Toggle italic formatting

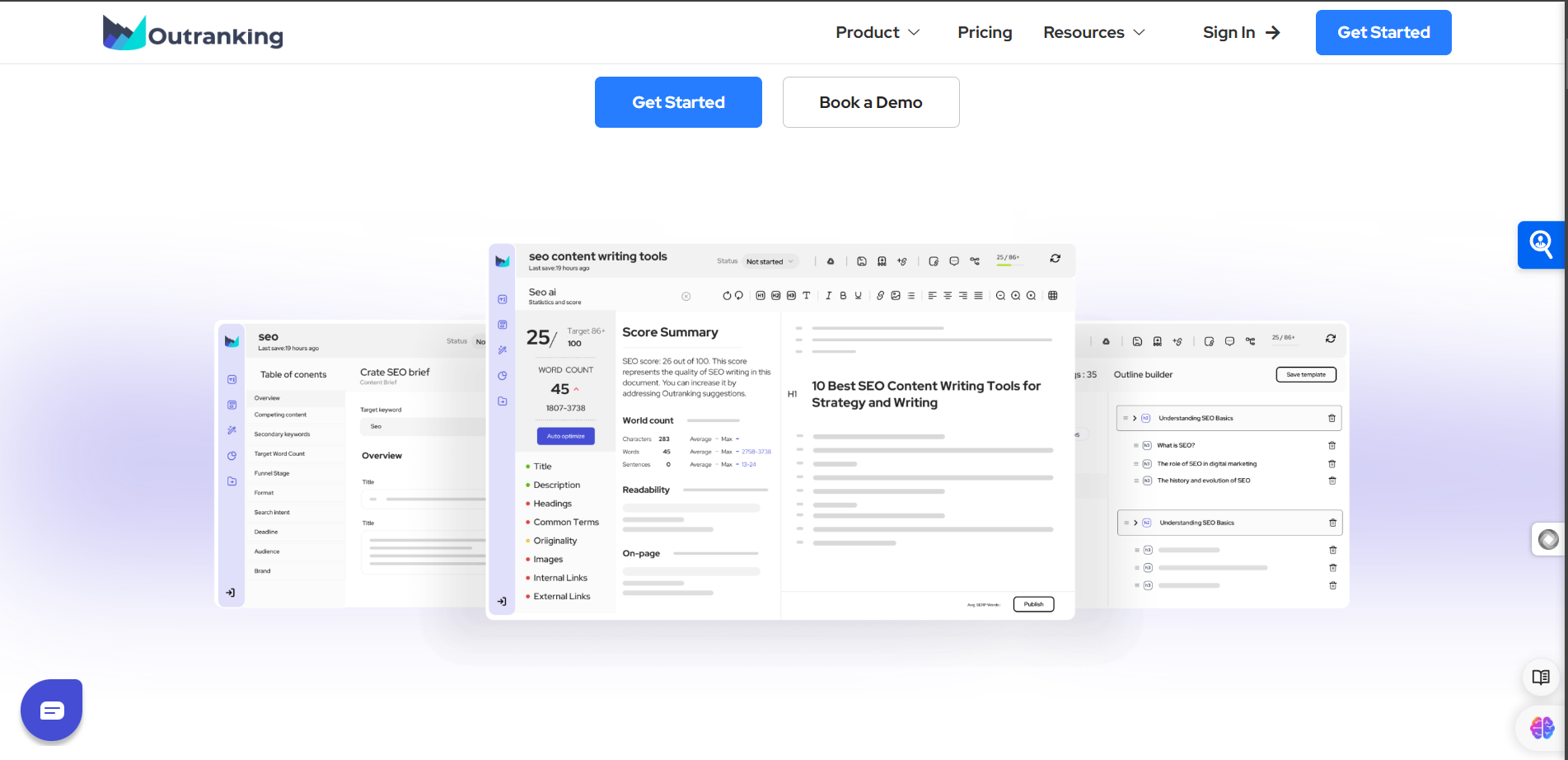829,296
